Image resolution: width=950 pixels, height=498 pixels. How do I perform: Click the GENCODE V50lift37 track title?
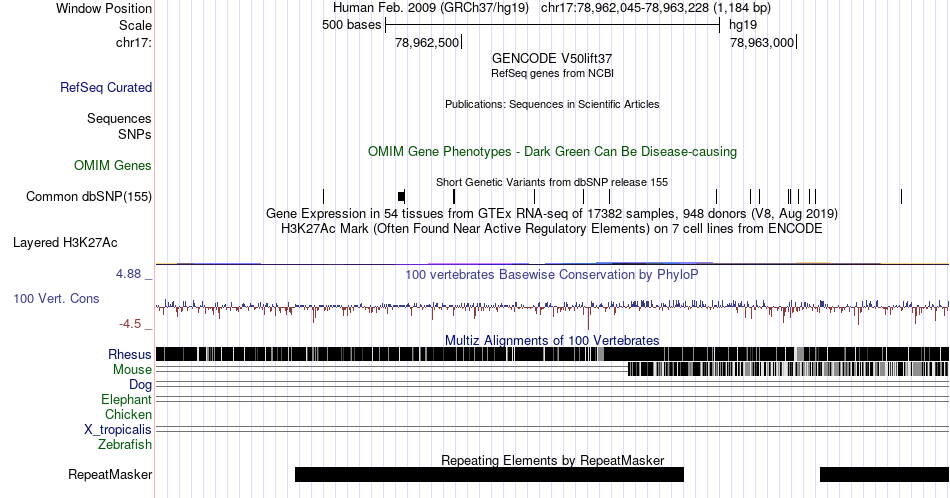click(552, 58)
